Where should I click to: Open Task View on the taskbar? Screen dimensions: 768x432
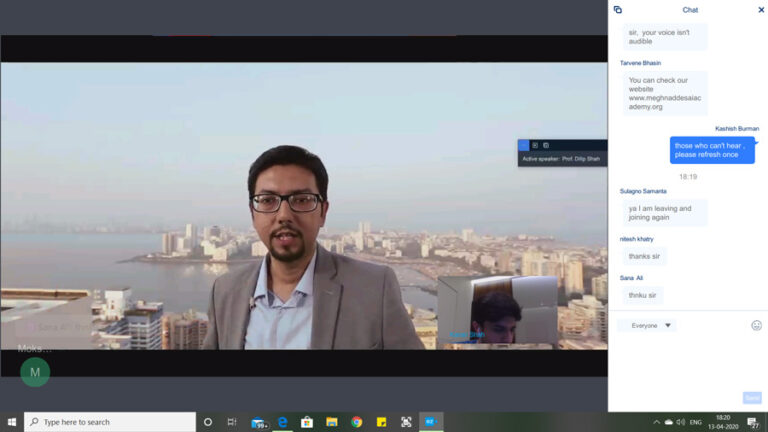232,422
